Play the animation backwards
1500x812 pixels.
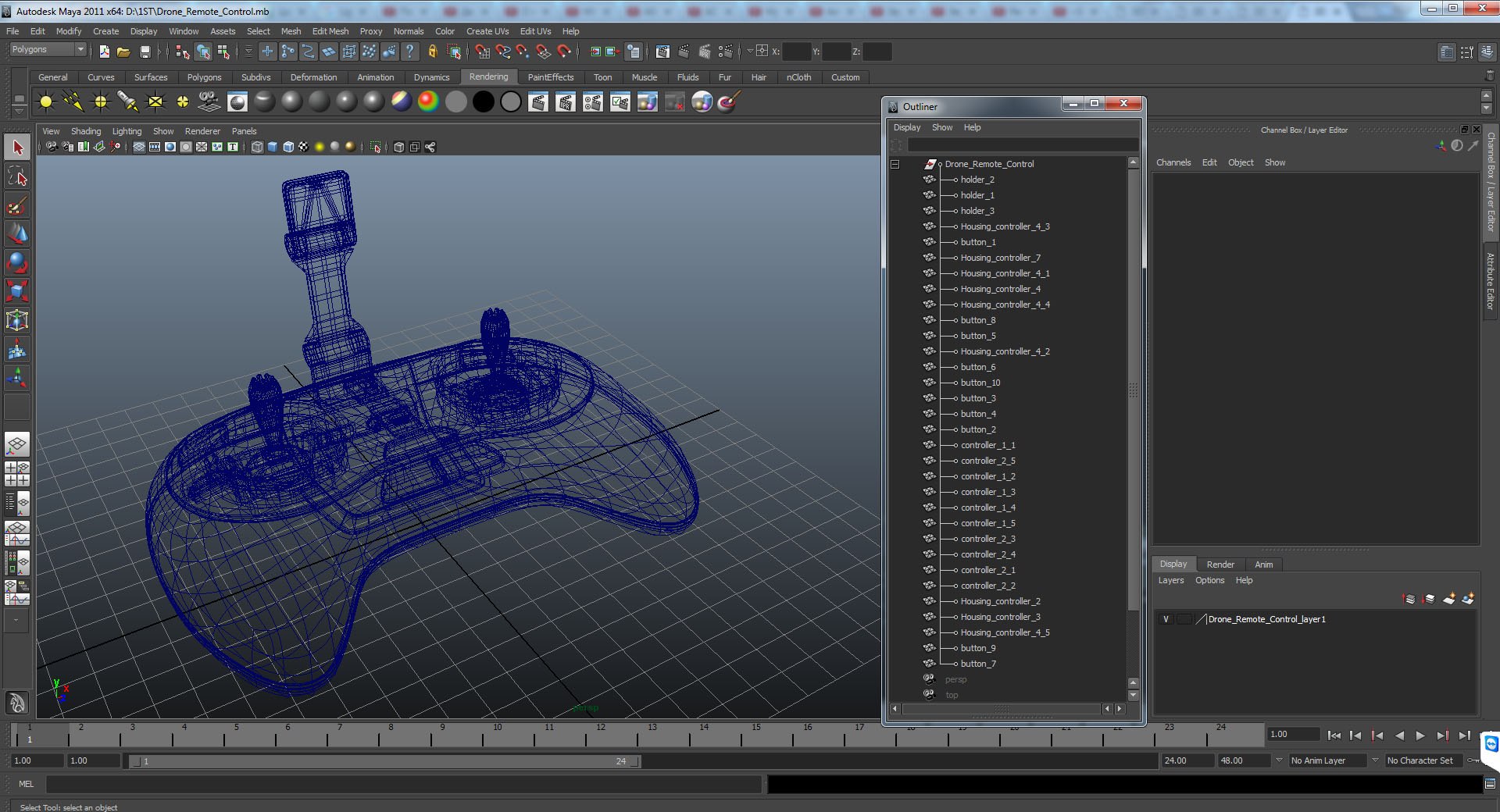[x=1399, y=735]
